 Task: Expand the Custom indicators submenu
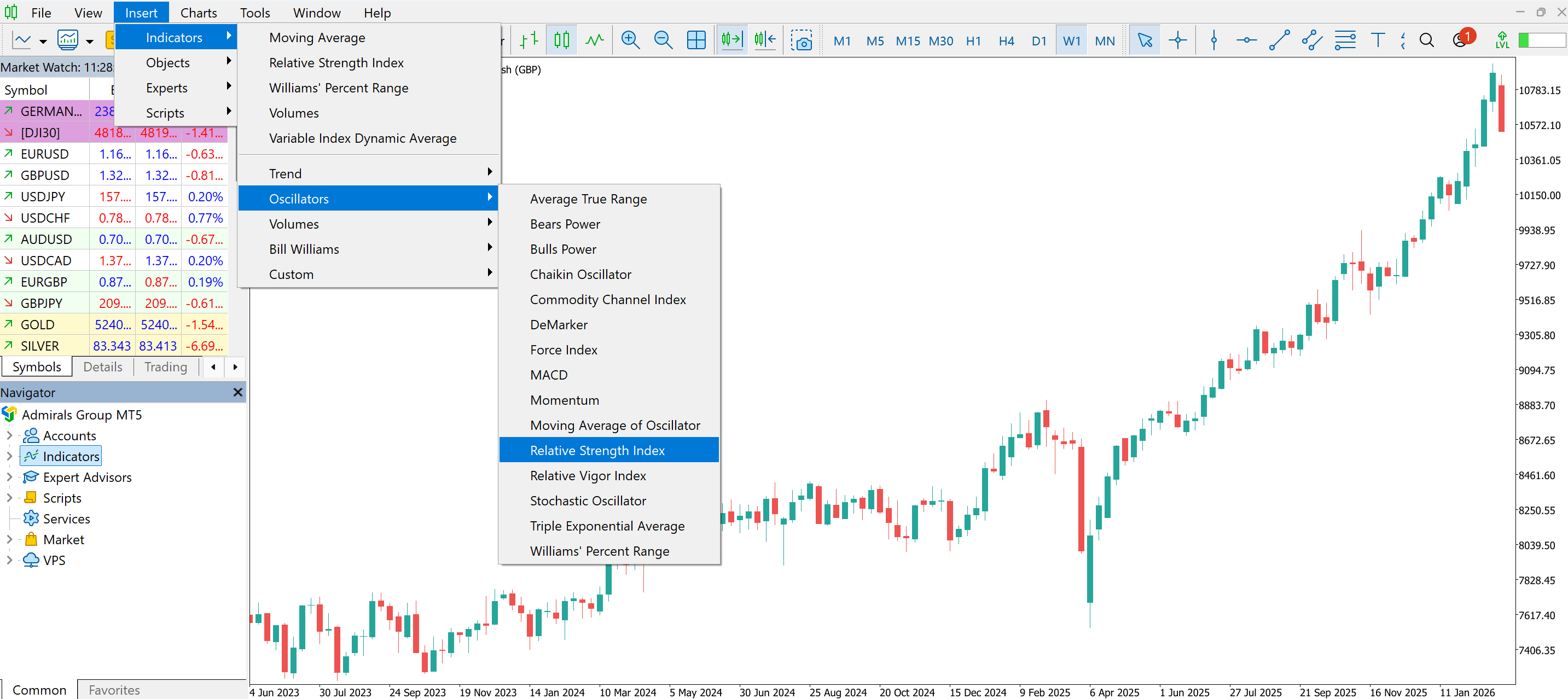[368, 274]
